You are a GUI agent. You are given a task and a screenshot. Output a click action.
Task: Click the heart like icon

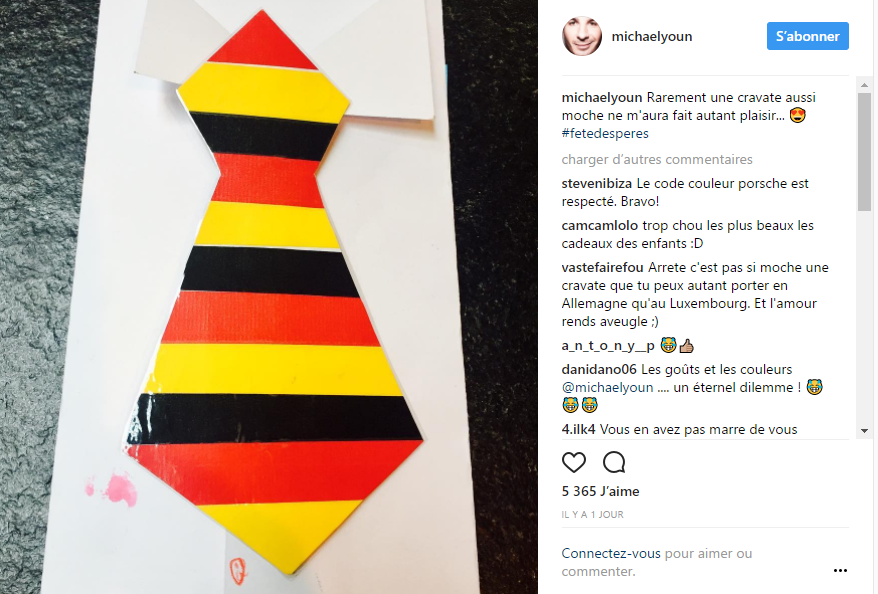coord(573,462)
